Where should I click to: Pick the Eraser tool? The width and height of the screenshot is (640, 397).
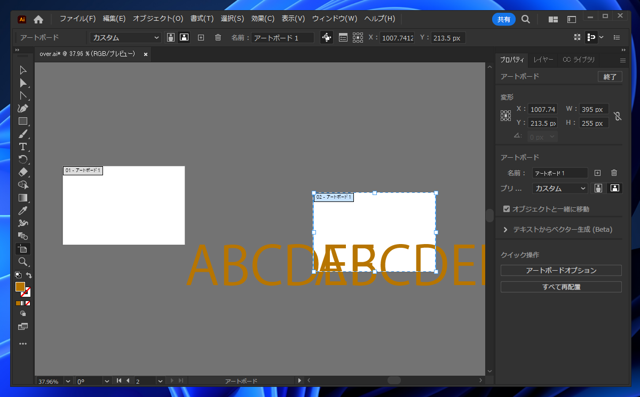tap(23, 172)
